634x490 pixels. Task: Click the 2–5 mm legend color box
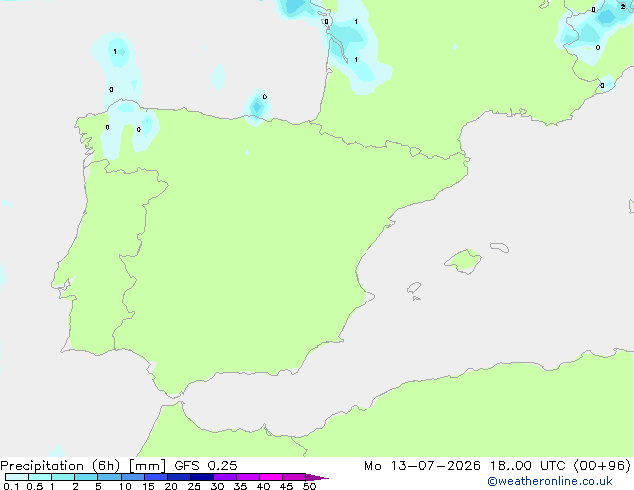pyautogui.click(x=86, y=477)
